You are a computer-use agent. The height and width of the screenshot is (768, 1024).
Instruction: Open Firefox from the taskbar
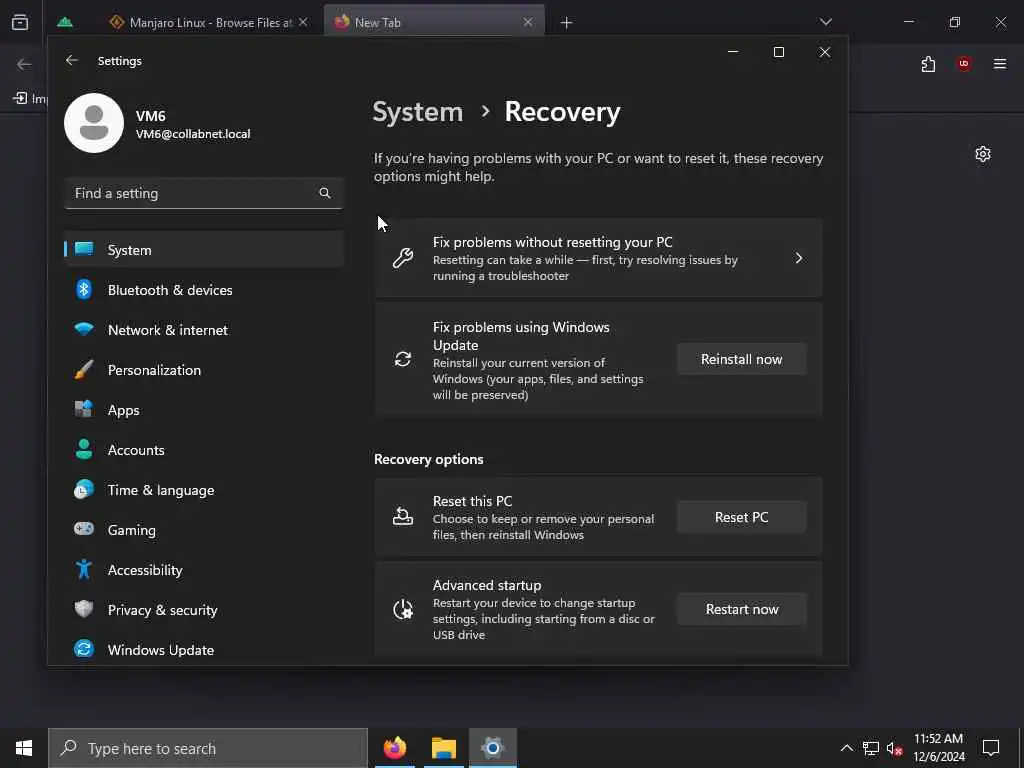394,748
